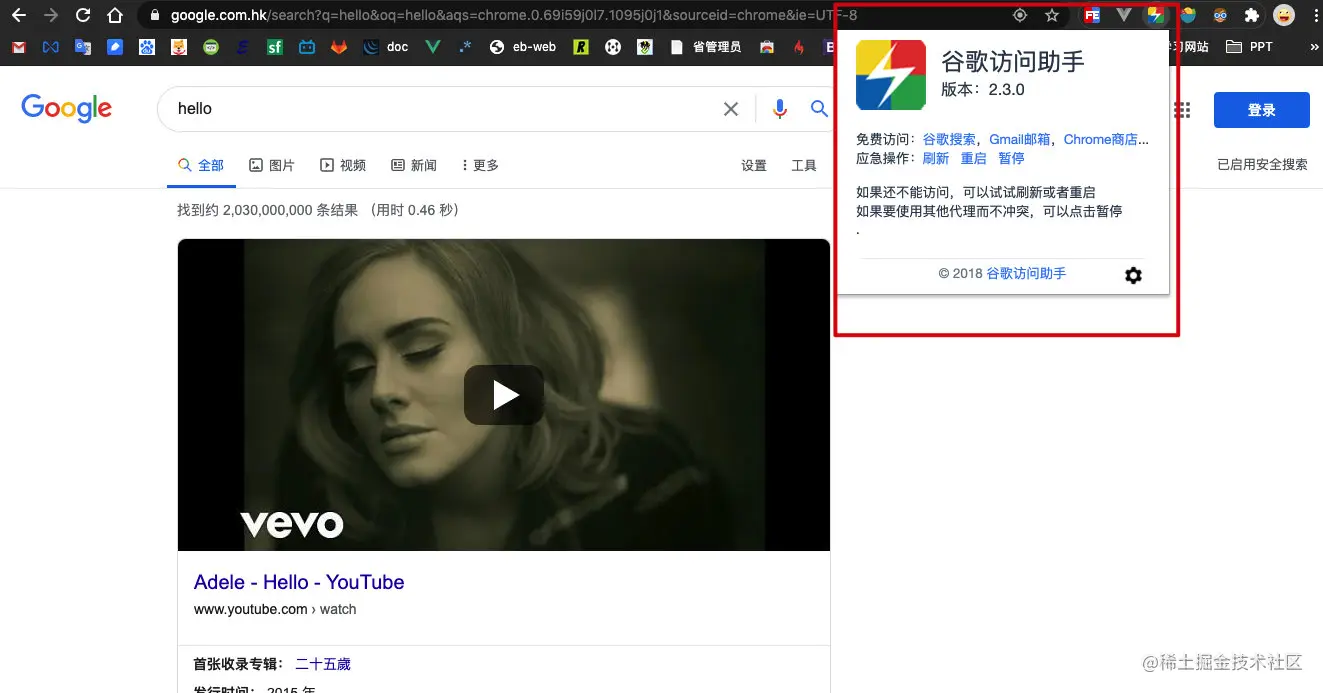Open the Bilibili bookmark icon
This screenshot has height=693, width=1323.
pos(307,47)
